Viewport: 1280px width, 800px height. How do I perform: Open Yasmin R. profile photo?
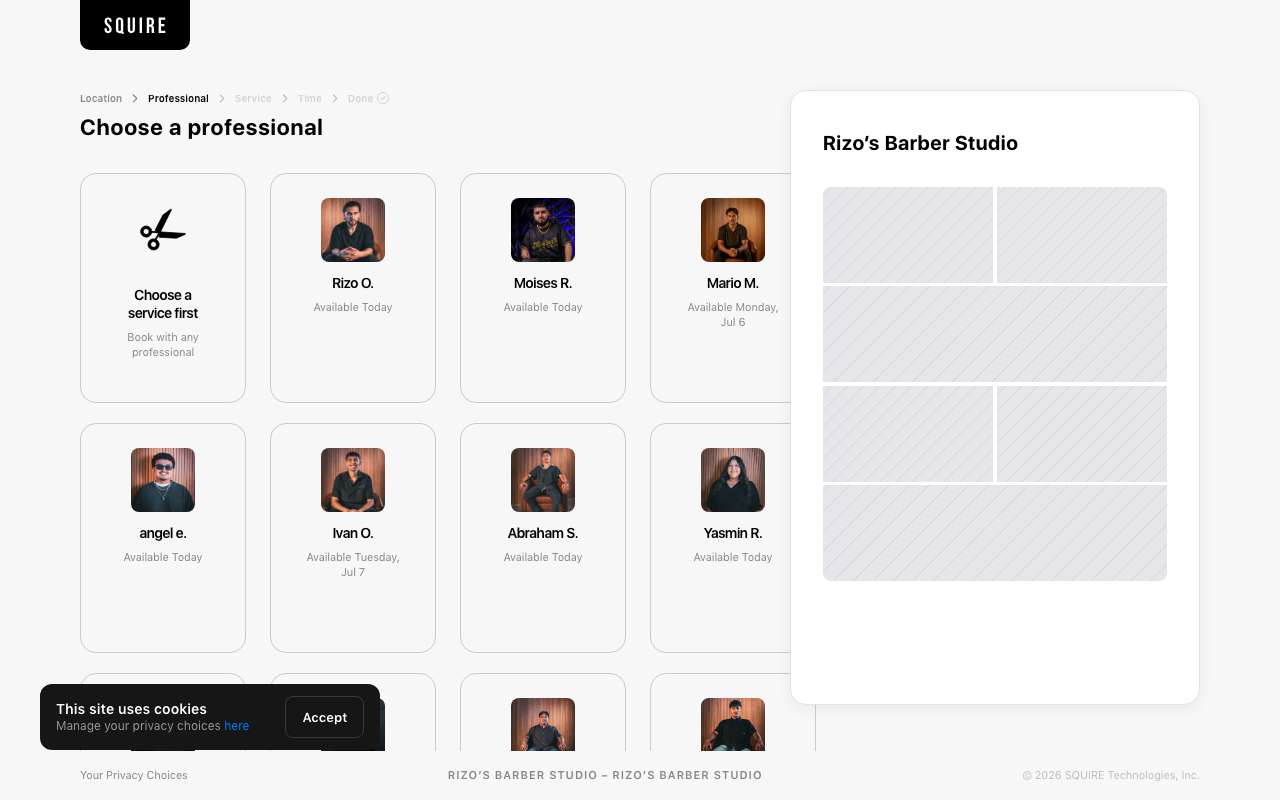click(733, 480)
